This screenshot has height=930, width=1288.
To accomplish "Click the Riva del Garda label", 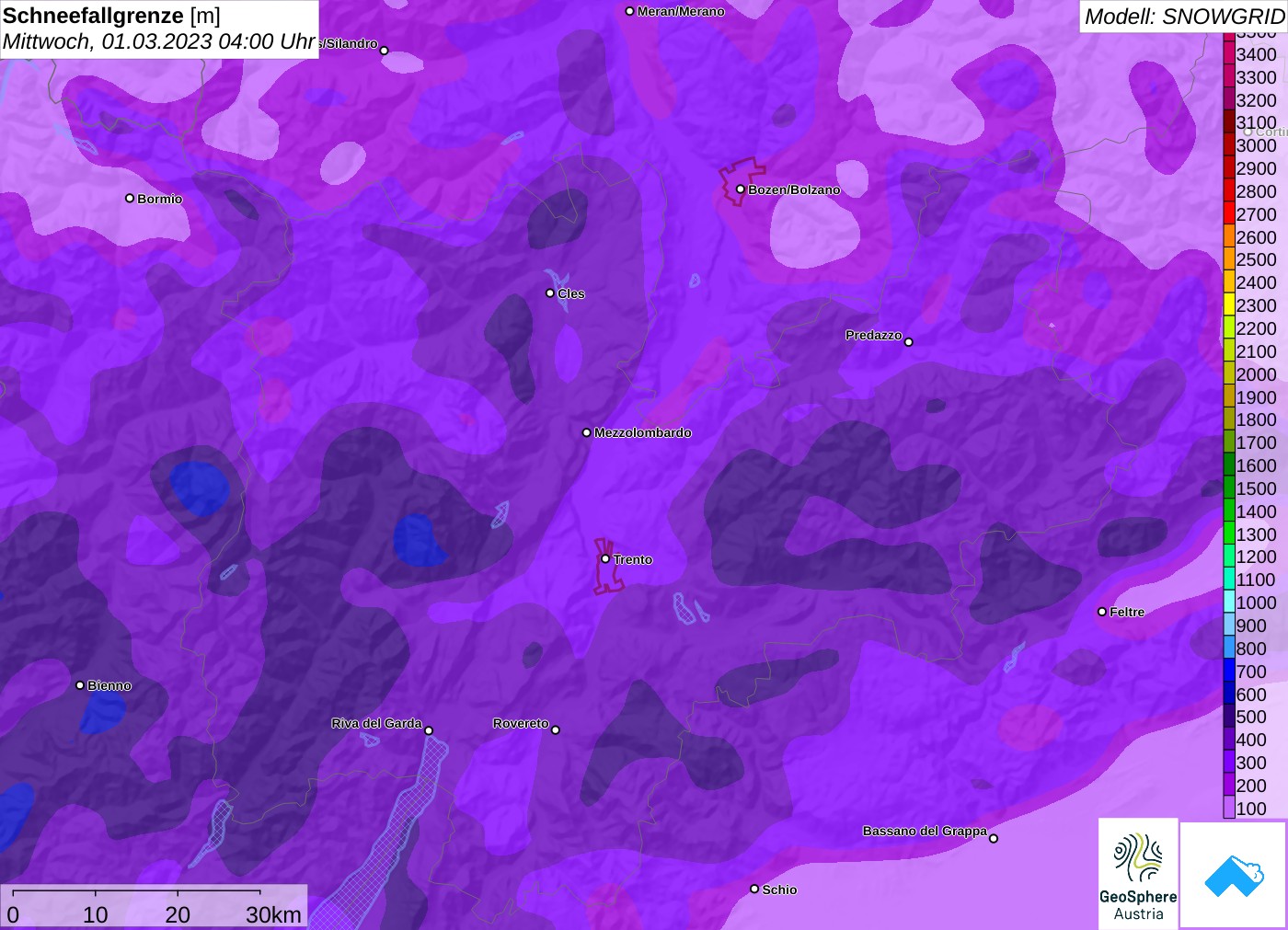I will click(377, 723).
